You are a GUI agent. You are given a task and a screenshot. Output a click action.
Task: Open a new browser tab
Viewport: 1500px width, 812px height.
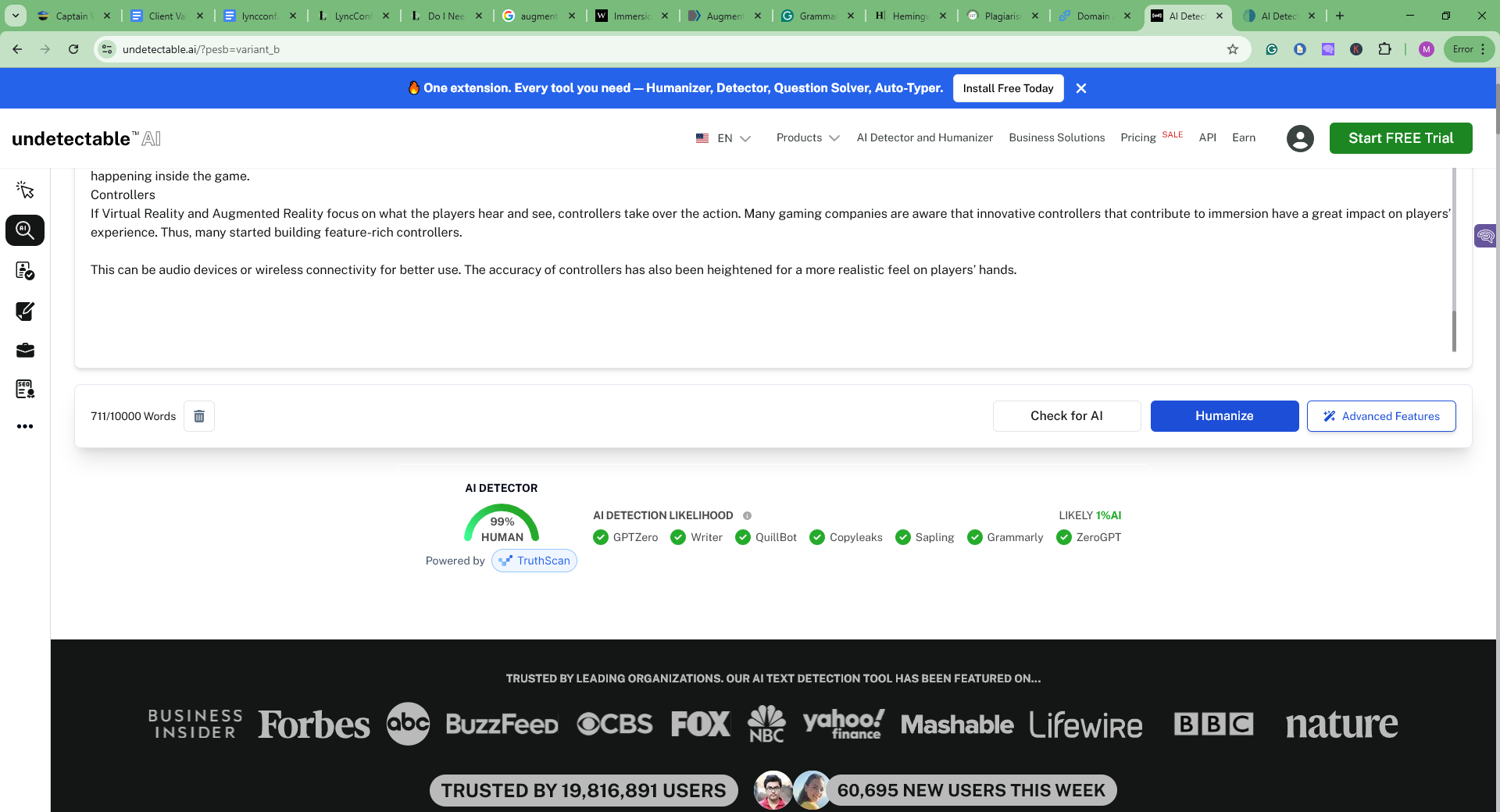[x=1340, y=16]
